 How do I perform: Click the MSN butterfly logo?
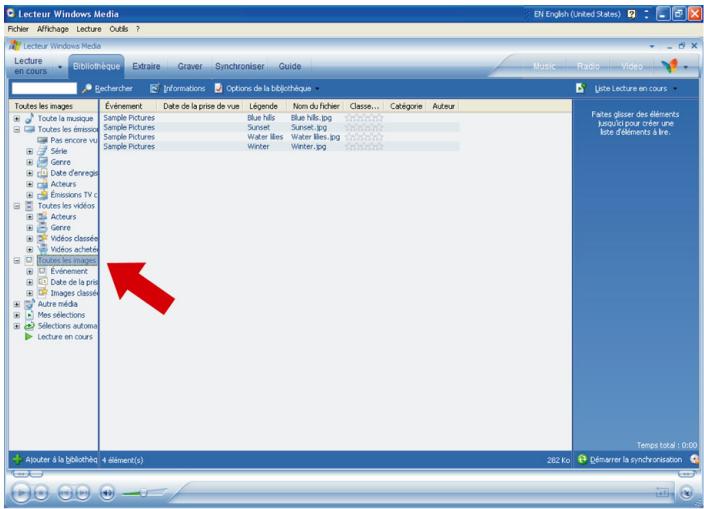click(x=669, y=66)
